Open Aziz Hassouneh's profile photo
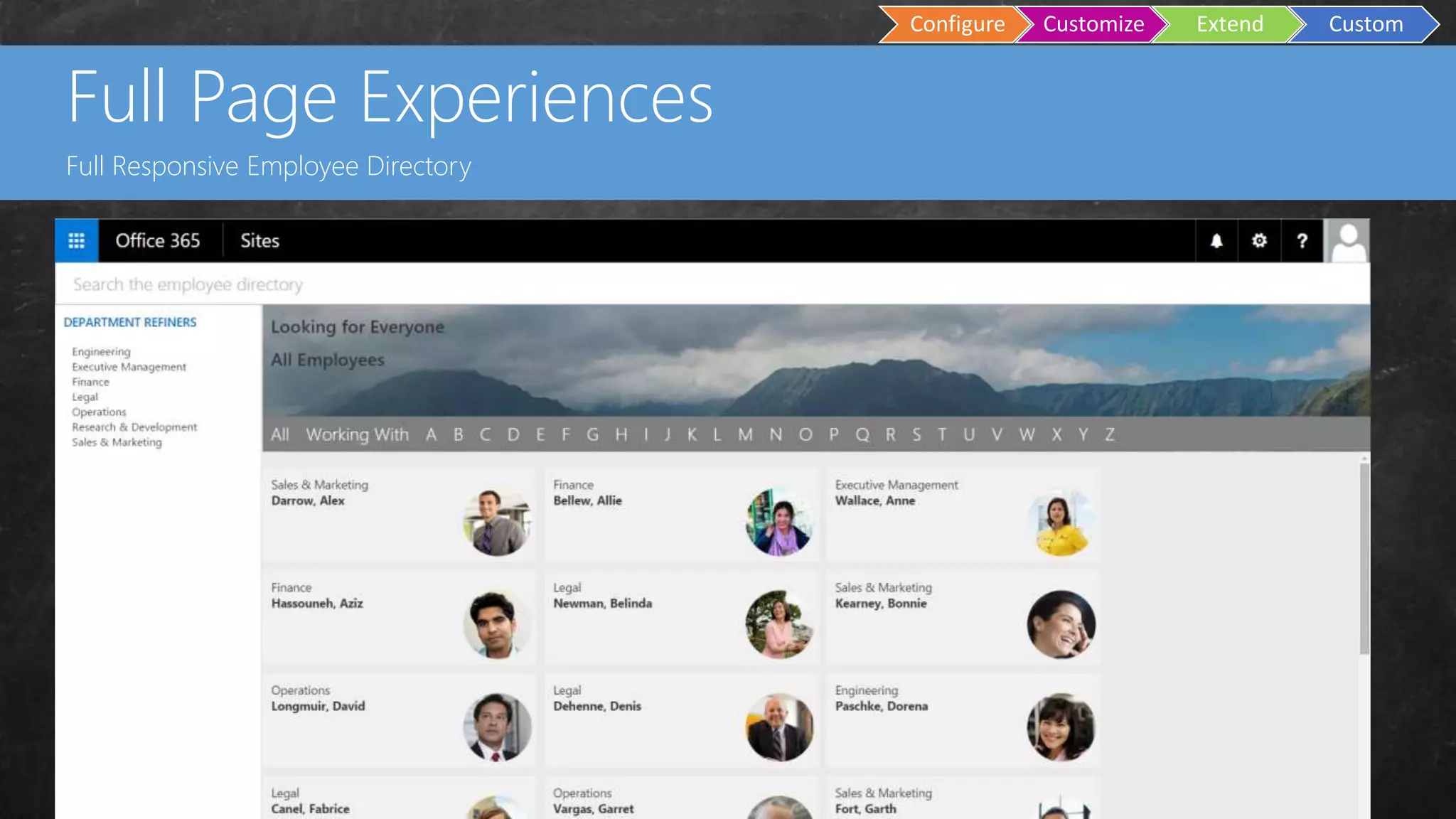Viewport: 1456px width, 819px height. 497,625
